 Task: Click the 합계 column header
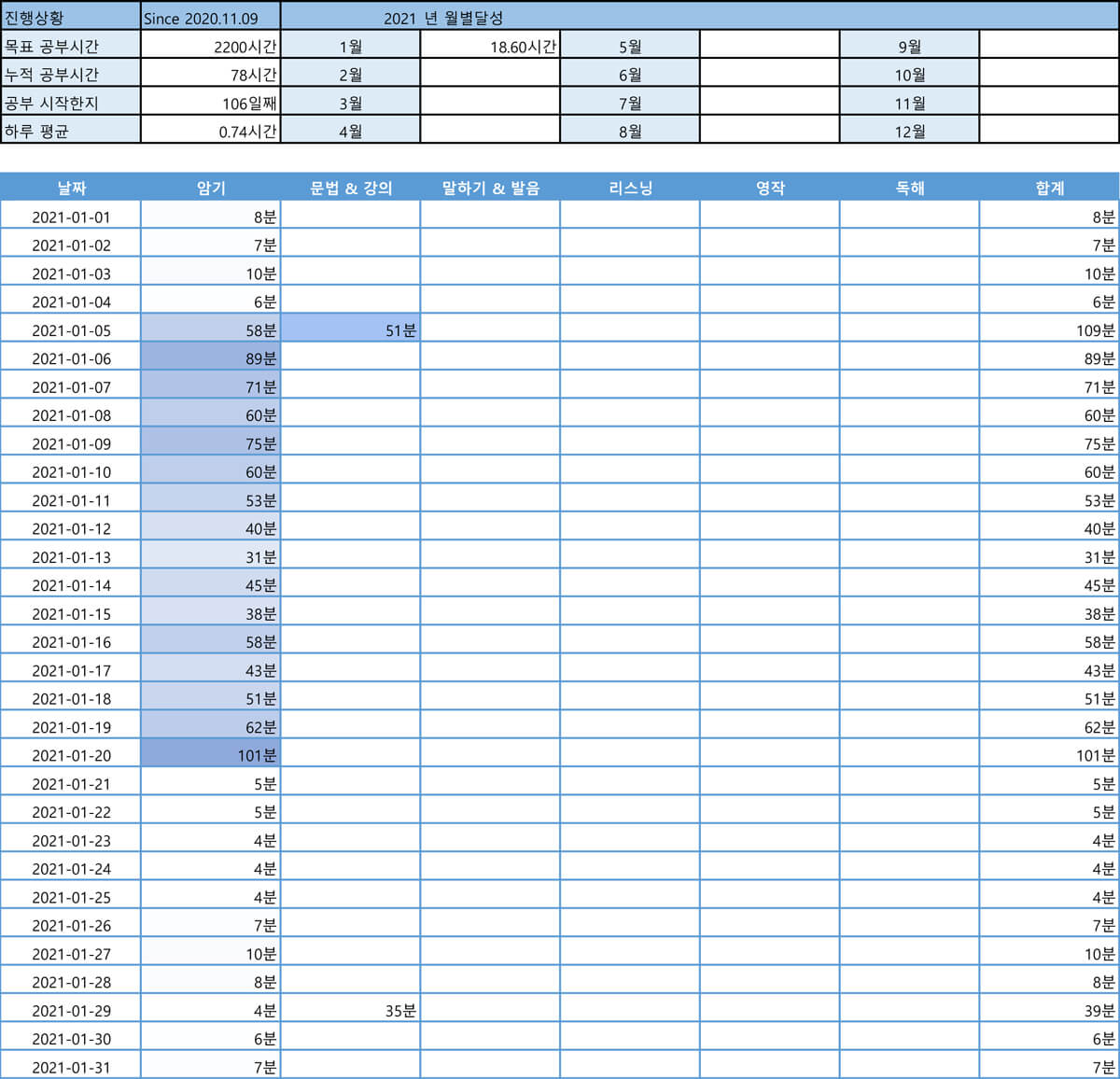(1049, 187)
